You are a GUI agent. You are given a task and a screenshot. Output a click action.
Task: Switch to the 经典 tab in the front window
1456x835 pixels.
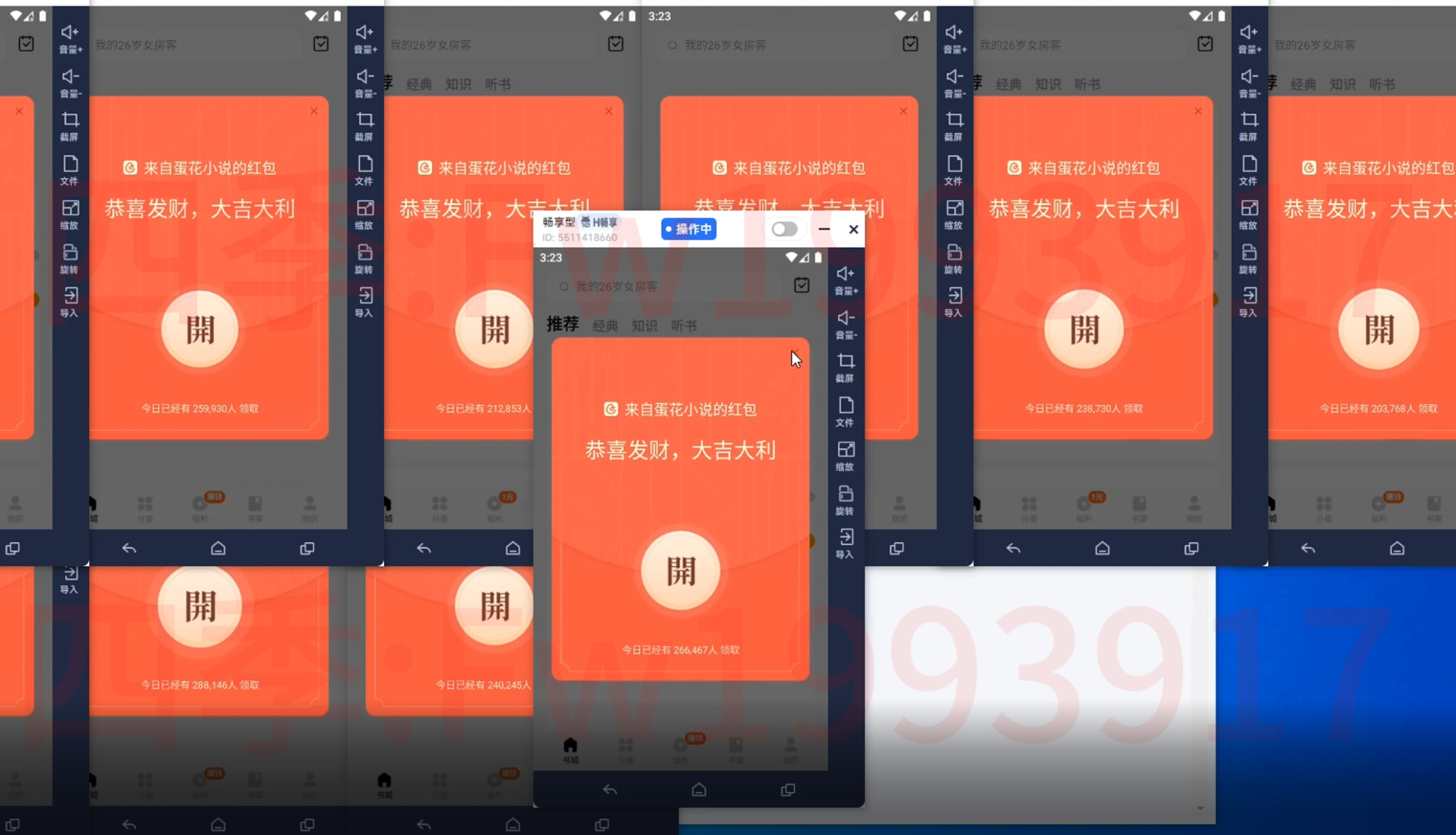[x=605, y=326]
